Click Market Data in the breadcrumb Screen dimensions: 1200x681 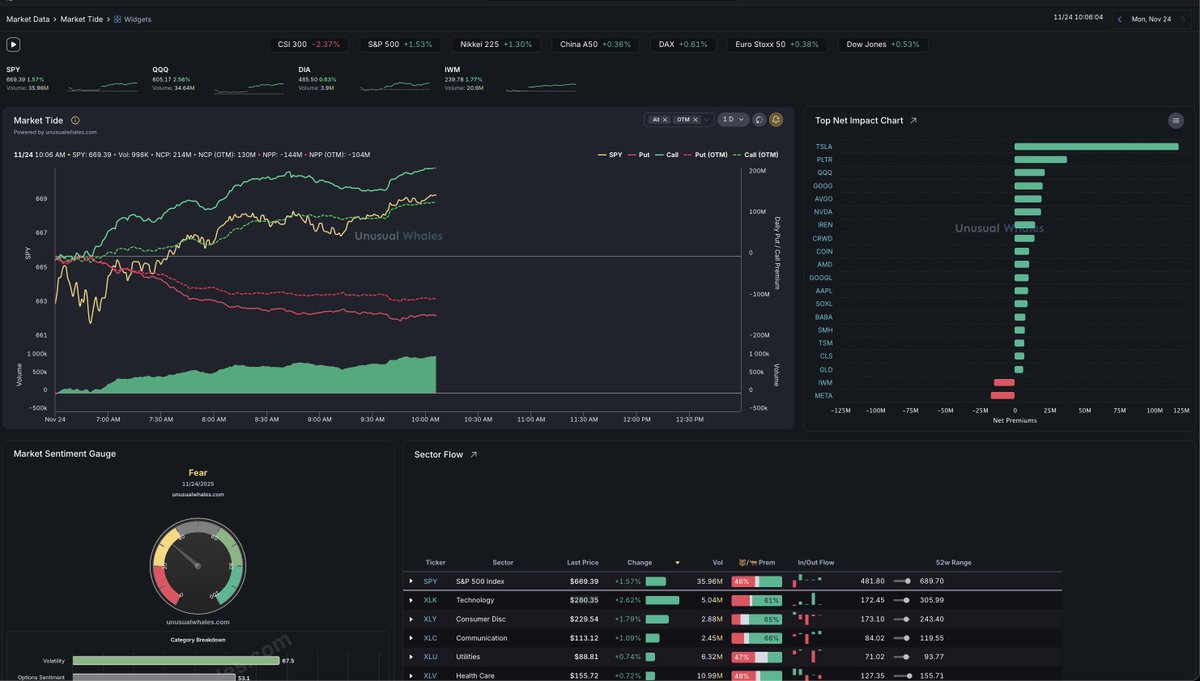29,19
